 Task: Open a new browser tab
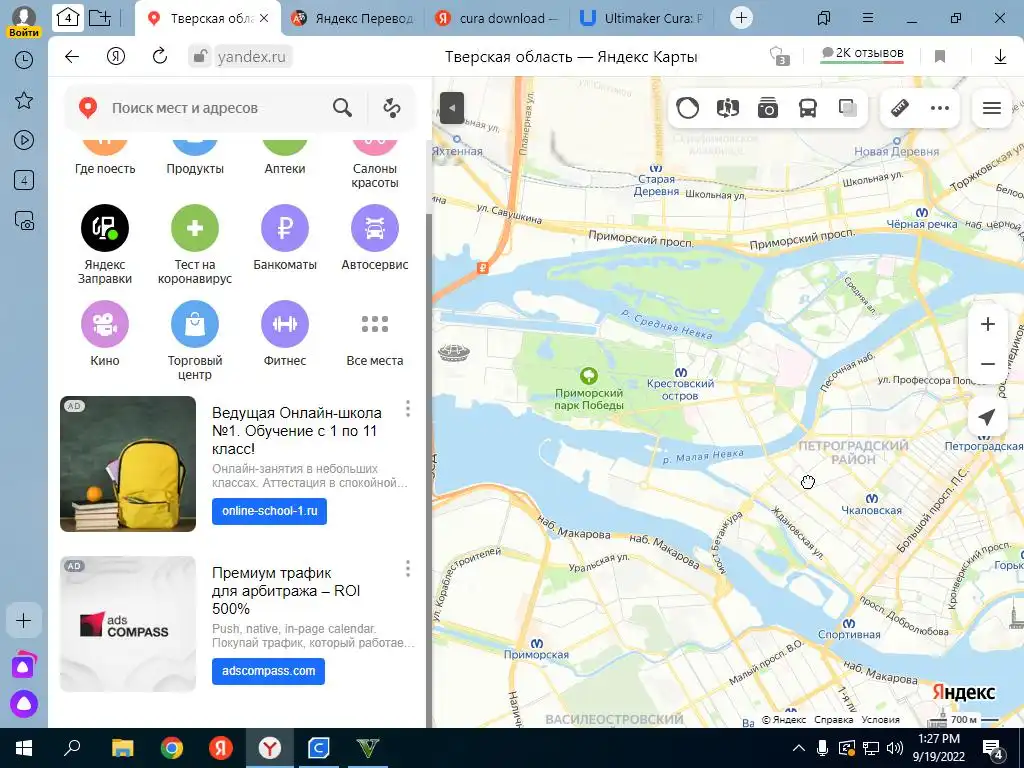click(741, 18)
